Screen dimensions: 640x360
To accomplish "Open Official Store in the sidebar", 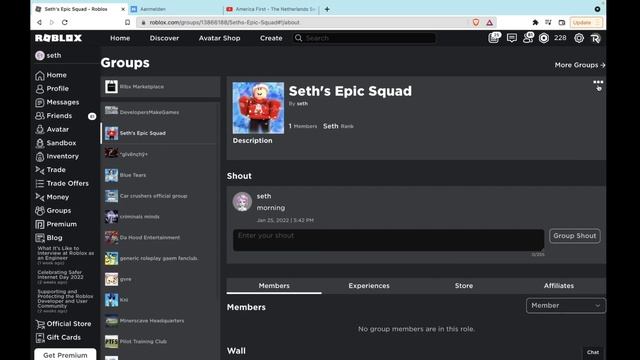I will click(63, 324).
